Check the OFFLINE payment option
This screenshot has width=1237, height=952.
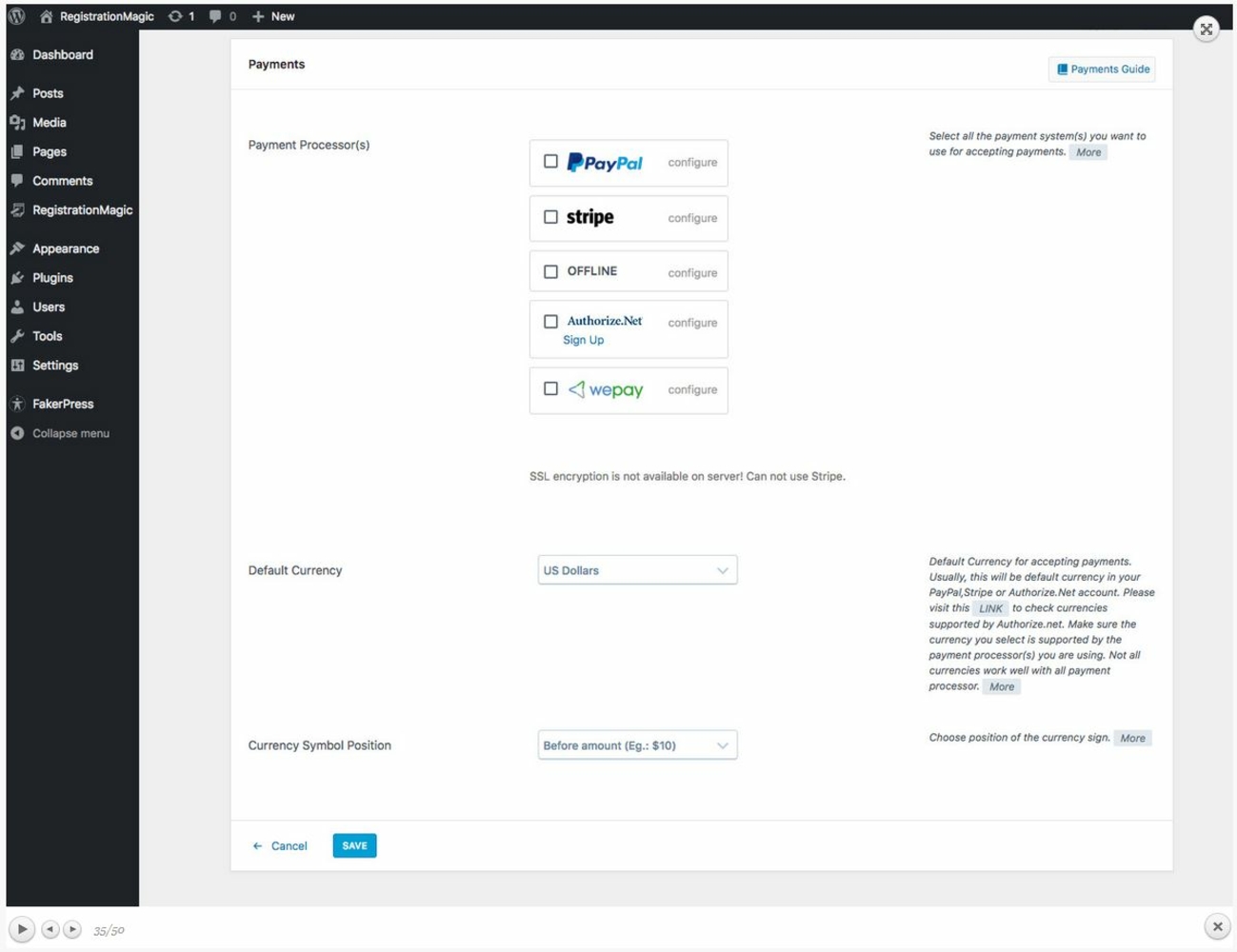(550, 272)
